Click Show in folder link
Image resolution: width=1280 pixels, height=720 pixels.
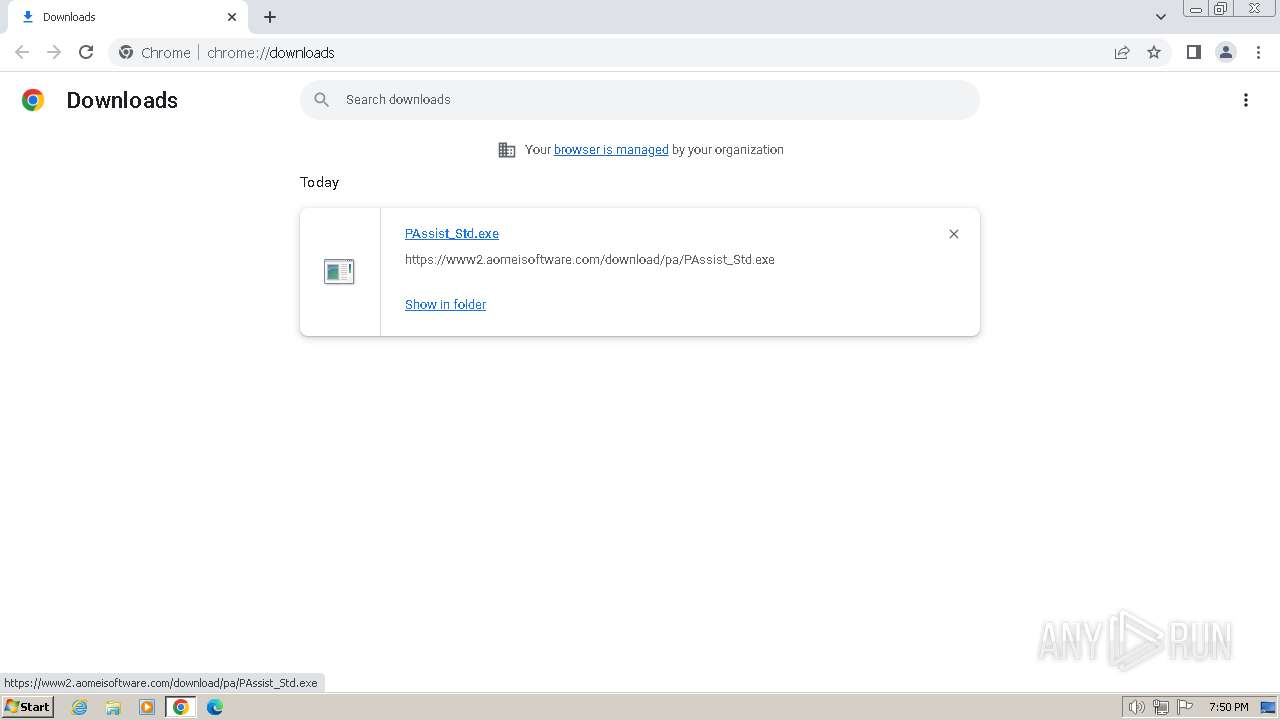click(445, 304)
